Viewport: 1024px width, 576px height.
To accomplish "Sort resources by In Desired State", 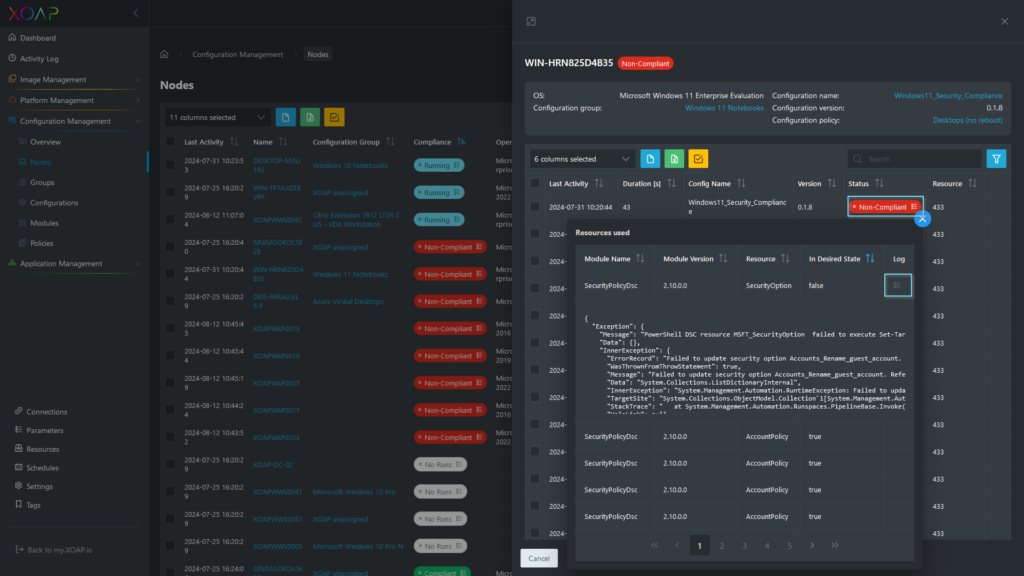I will tap(870, 259).
